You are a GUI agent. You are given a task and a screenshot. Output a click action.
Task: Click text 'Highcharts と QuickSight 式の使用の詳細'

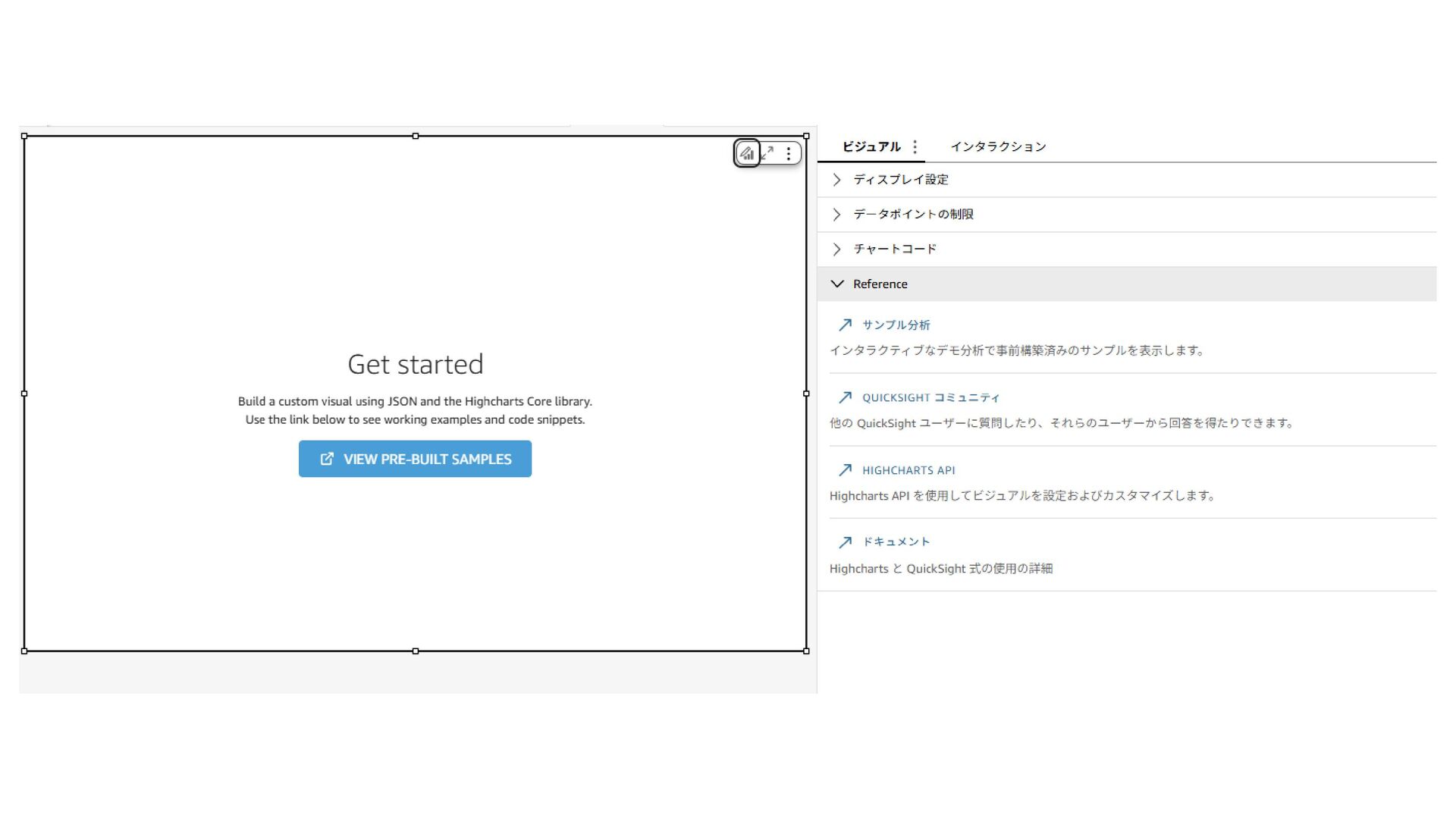(941, 569)
